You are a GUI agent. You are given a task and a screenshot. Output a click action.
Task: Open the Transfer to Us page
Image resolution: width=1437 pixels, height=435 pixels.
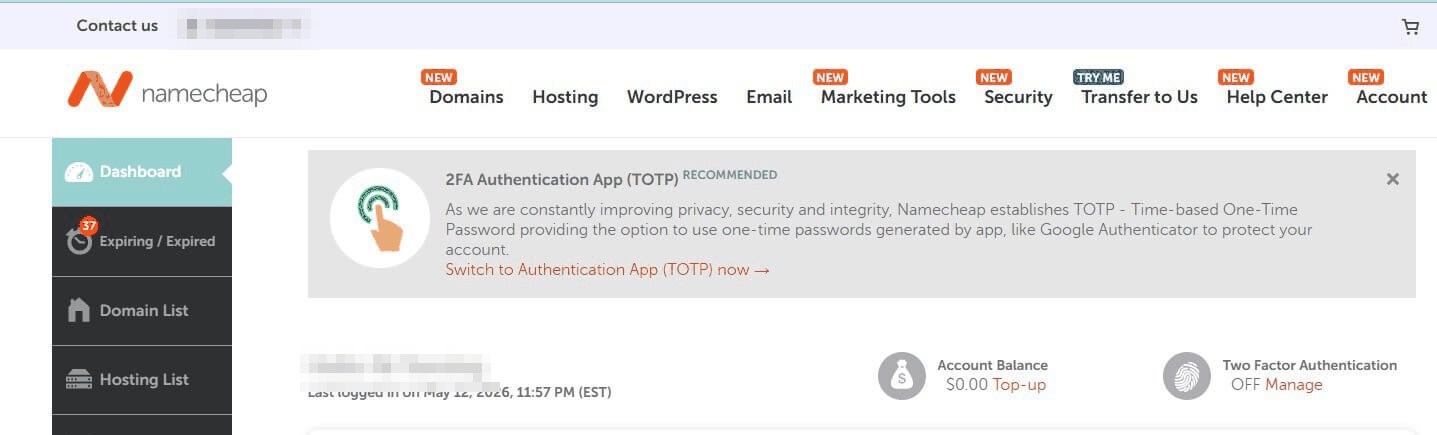1139,97
